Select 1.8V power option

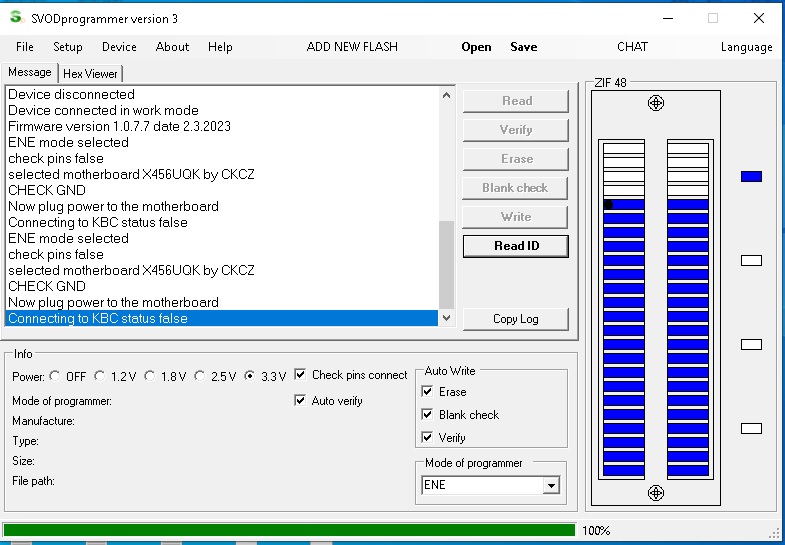149,376
